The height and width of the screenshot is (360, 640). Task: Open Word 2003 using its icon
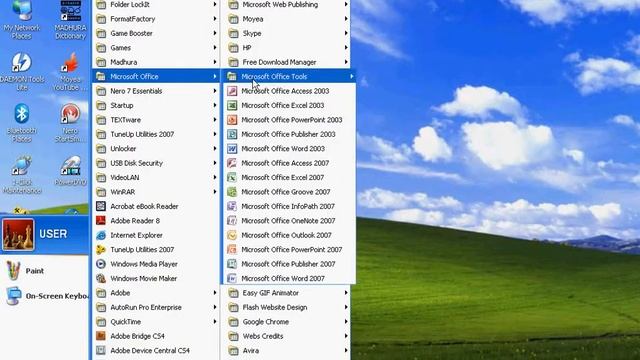click(232, 149)
